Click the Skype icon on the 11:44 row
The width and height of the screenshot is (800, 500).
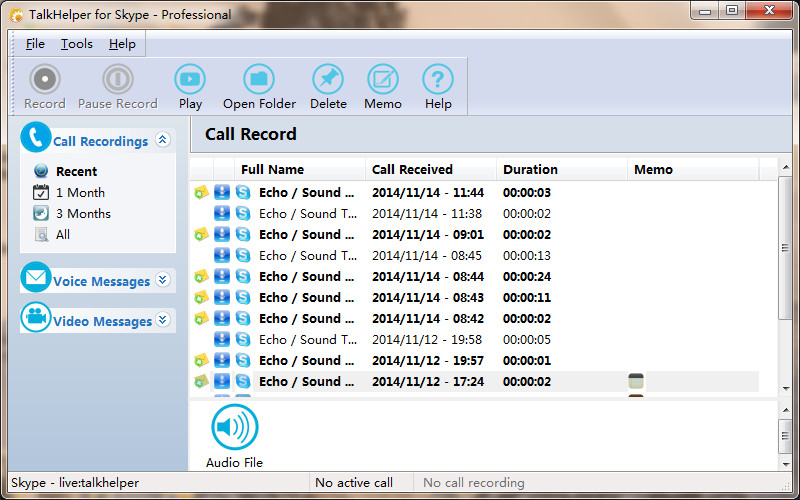(243, 192)
